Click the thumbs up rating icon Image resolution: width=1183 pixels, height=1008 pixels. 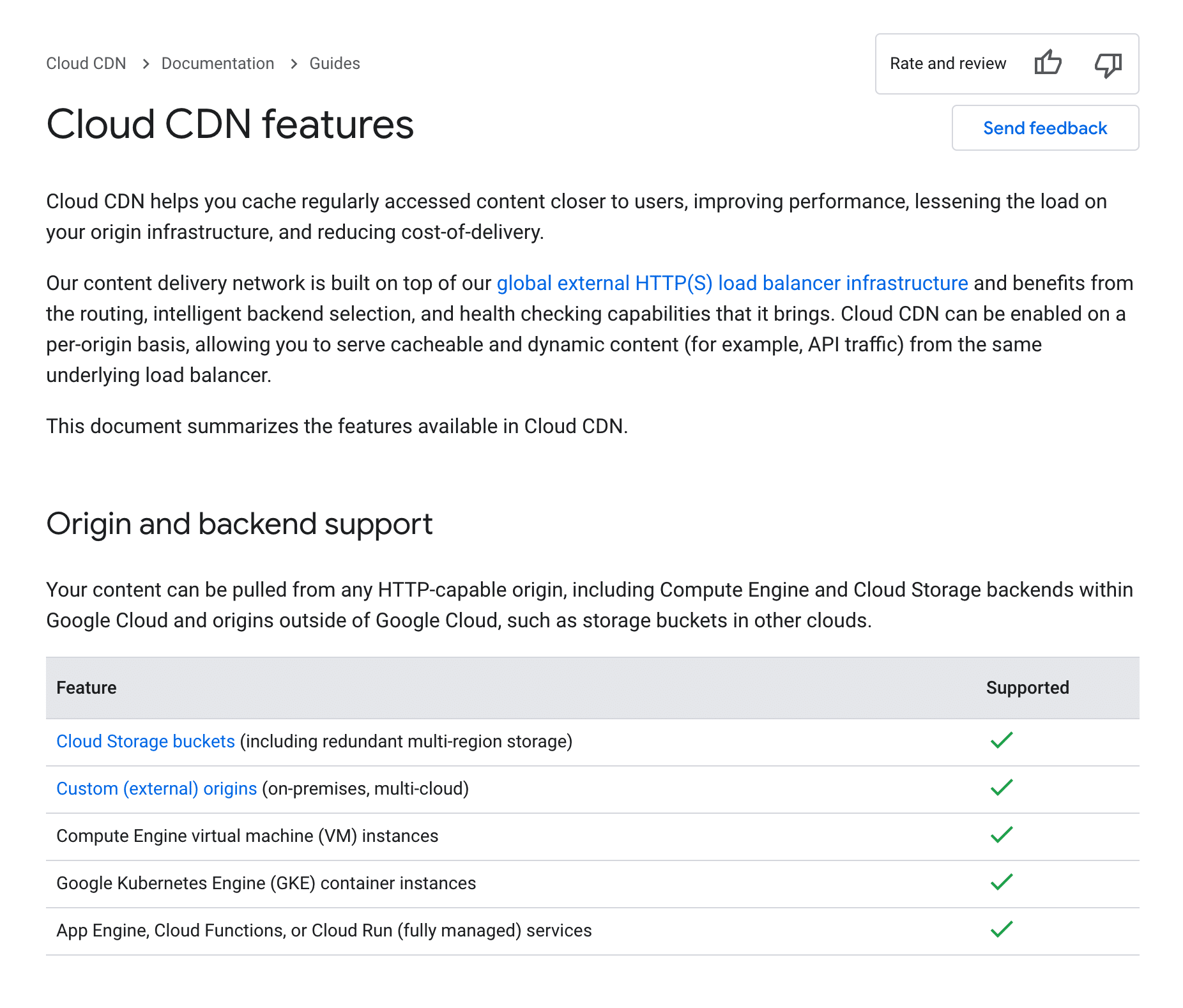point(1048,63)
